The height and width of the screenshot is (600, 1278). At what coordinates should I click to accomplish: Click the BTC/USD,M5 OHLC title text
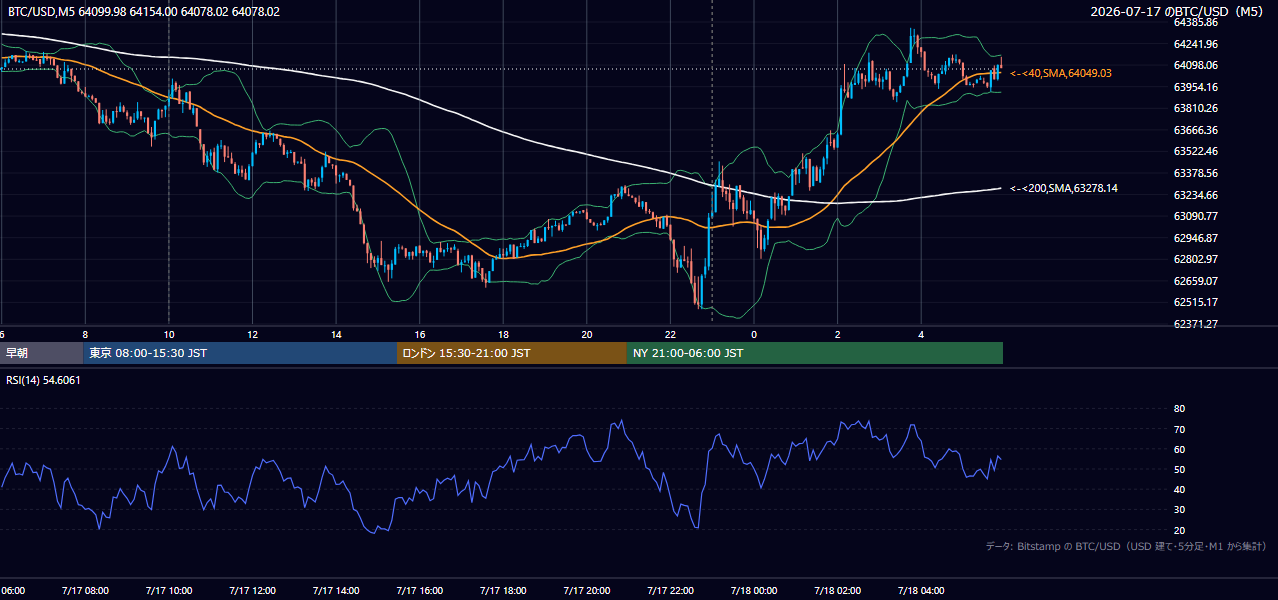(x=144, y=12)
